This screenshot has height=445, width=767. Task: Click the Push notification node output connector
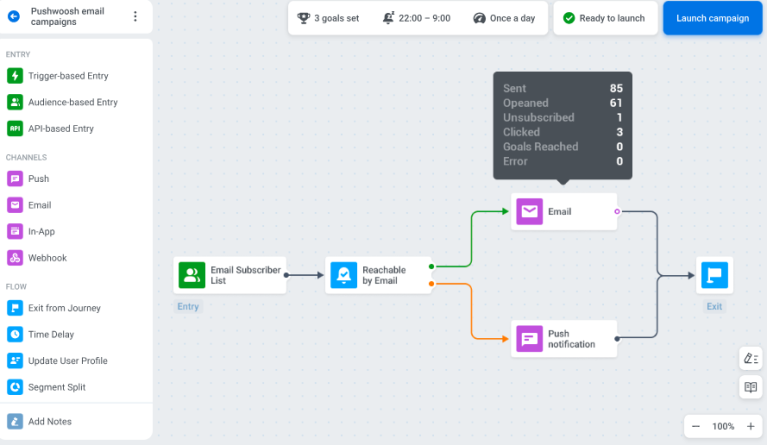pyautogui.click(x=617, y=338)
